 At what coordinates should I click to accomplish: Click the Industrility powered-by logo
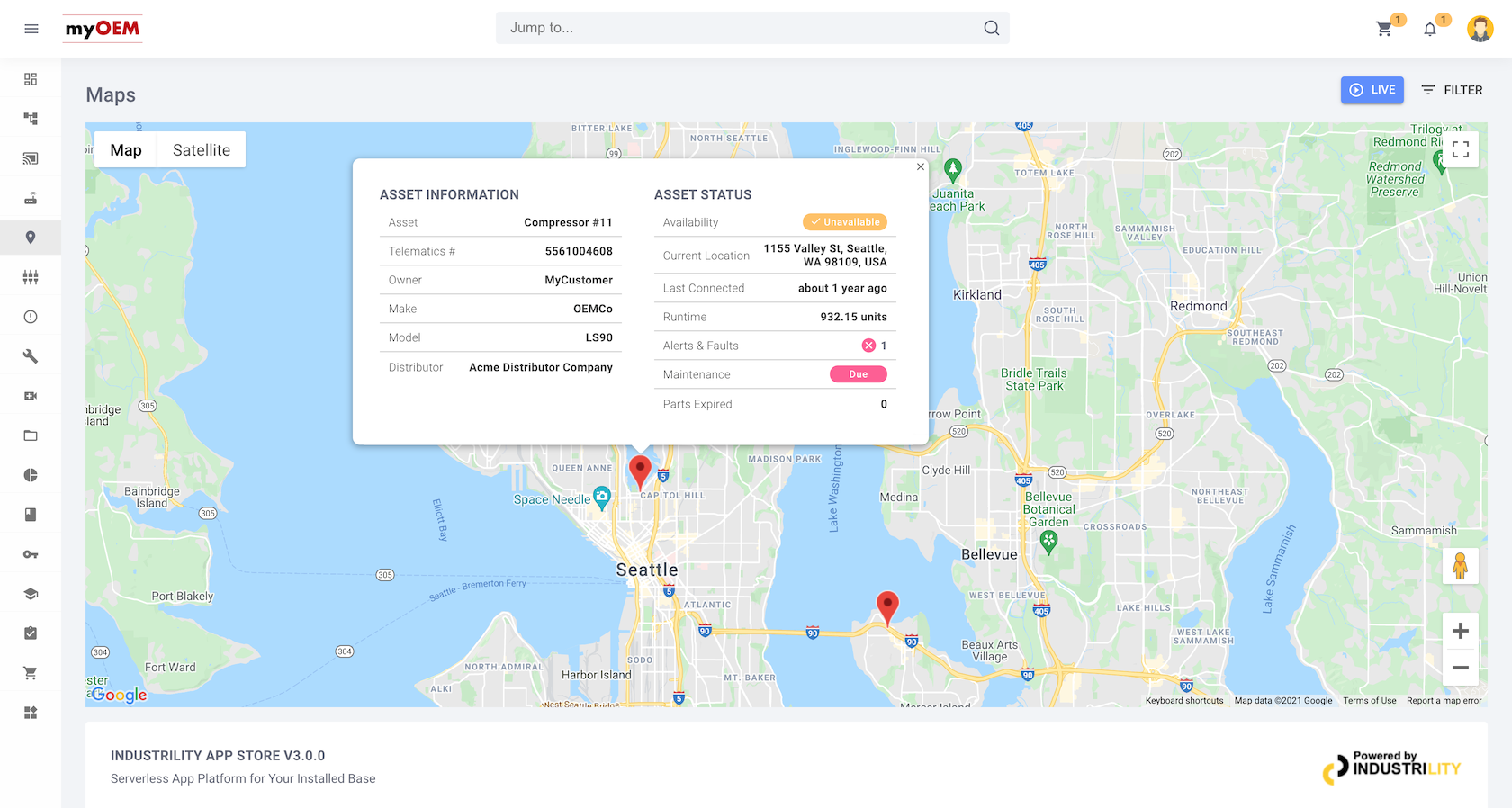(1392, 768)
